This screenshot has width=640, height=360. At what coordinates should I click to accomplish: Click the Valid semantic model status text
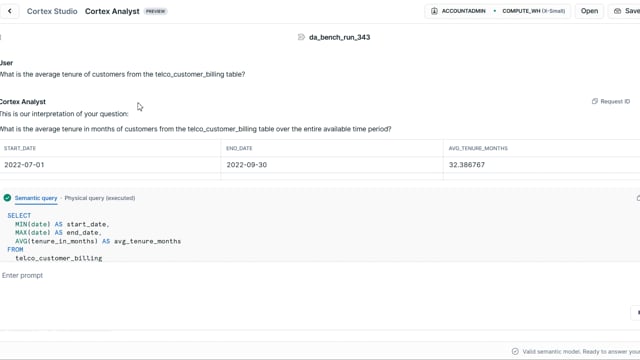click(x=581, y=351)
